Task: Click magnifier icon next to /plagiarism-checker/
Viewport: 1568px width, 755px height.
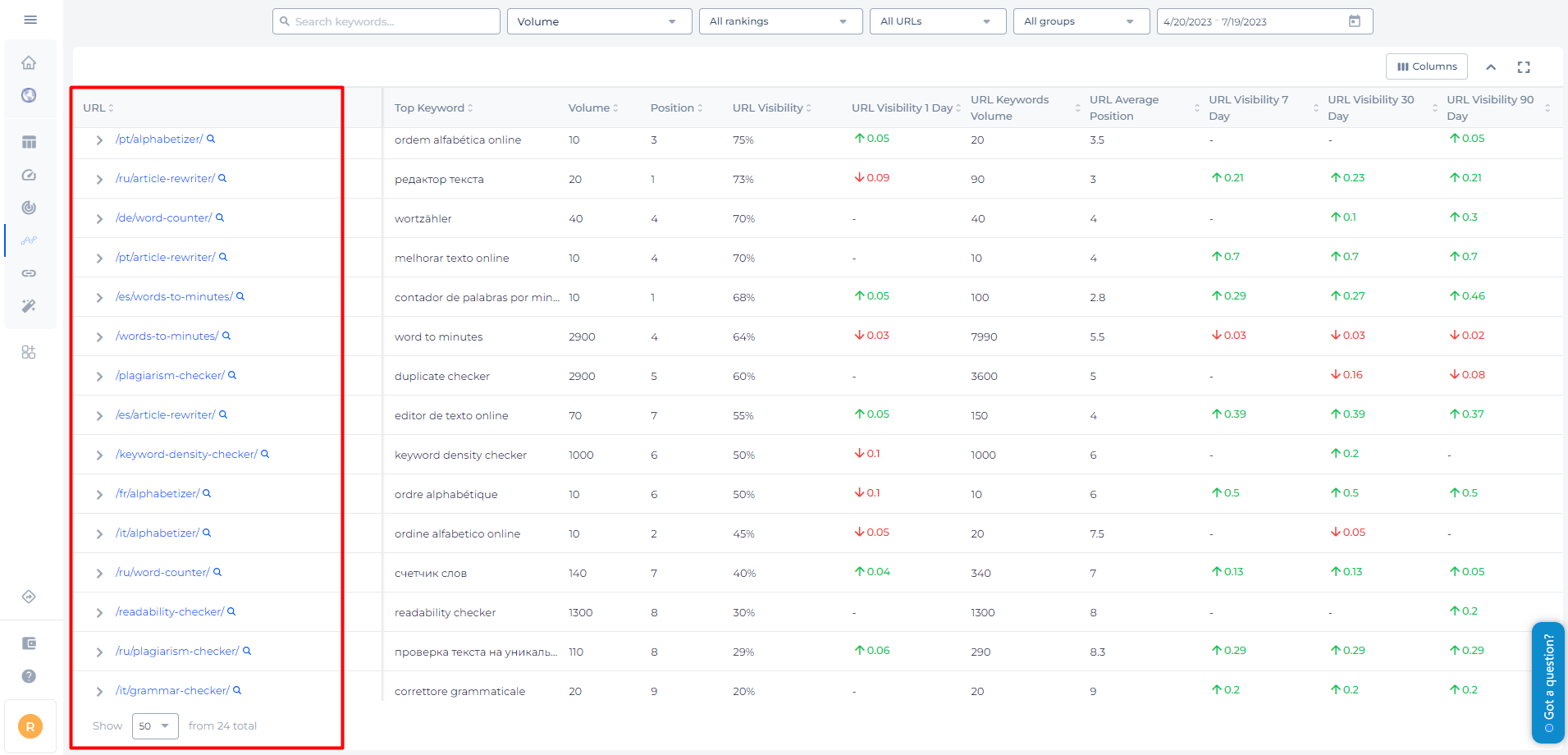Action: click(x=232, y=375)
